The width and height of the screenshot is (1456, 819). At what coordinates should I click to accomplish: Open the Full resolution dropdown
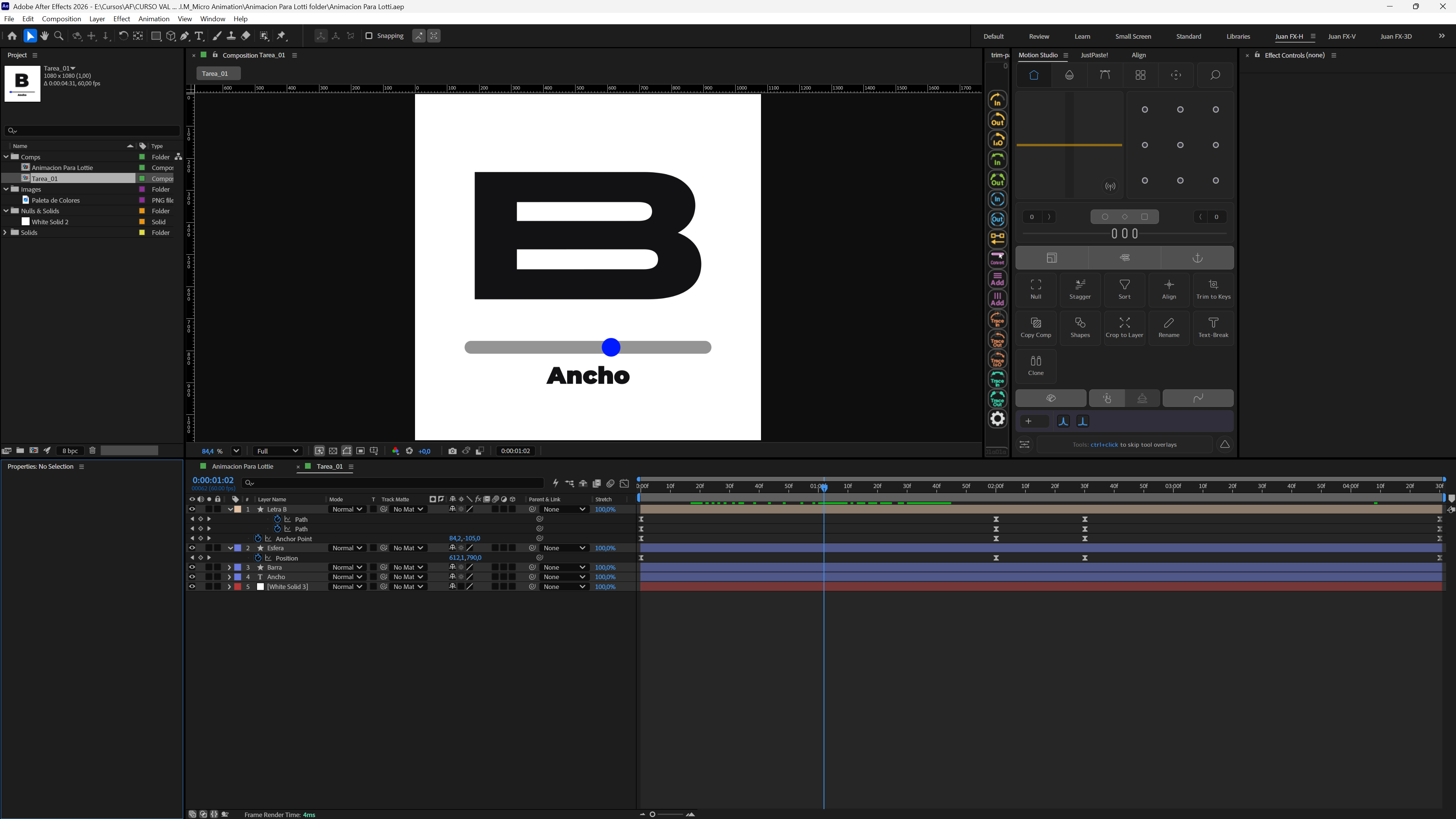(277, 451)
